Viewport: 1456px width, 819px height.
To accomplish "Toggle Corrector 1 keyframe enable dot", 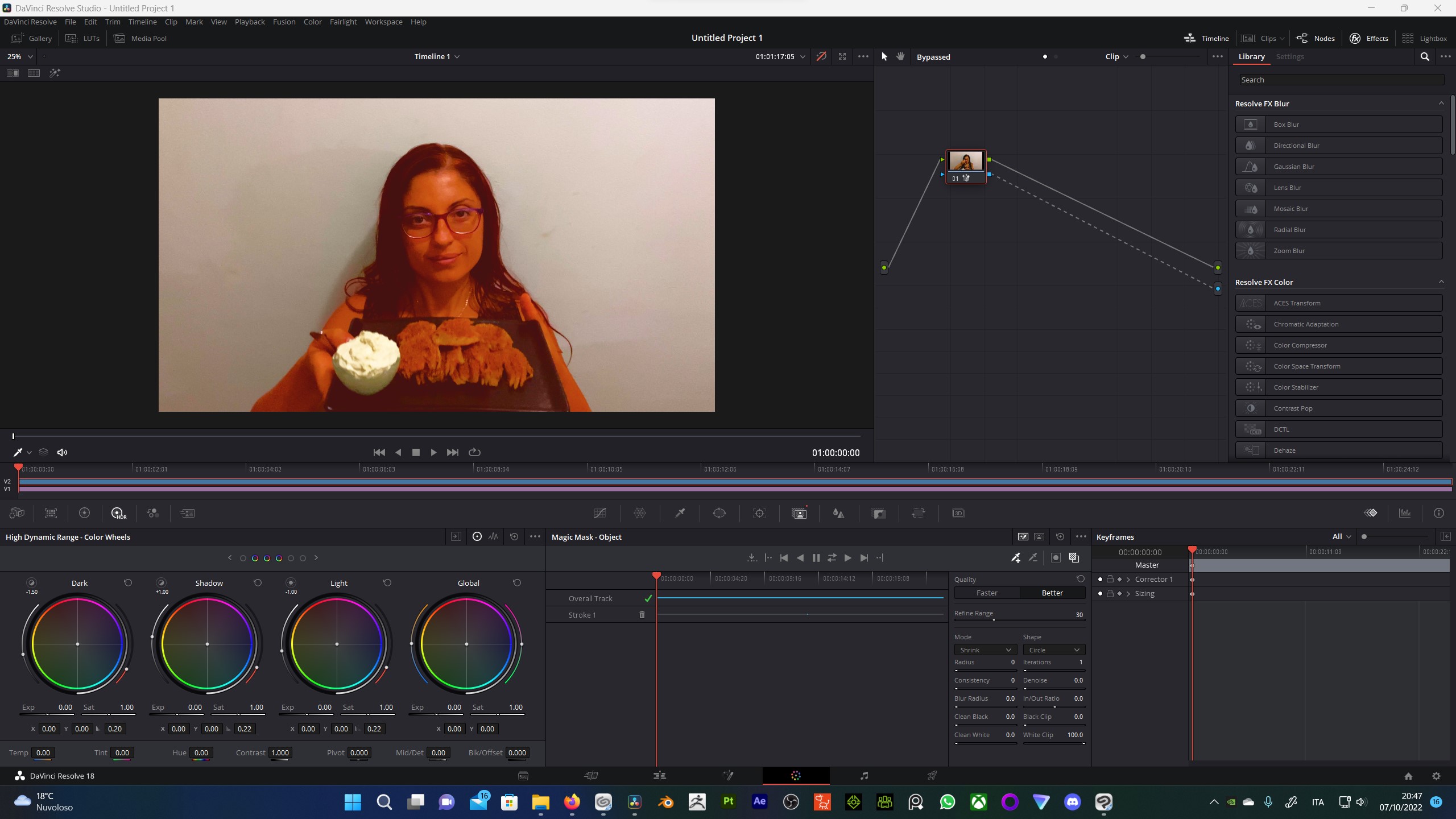I will point(1100,579).
